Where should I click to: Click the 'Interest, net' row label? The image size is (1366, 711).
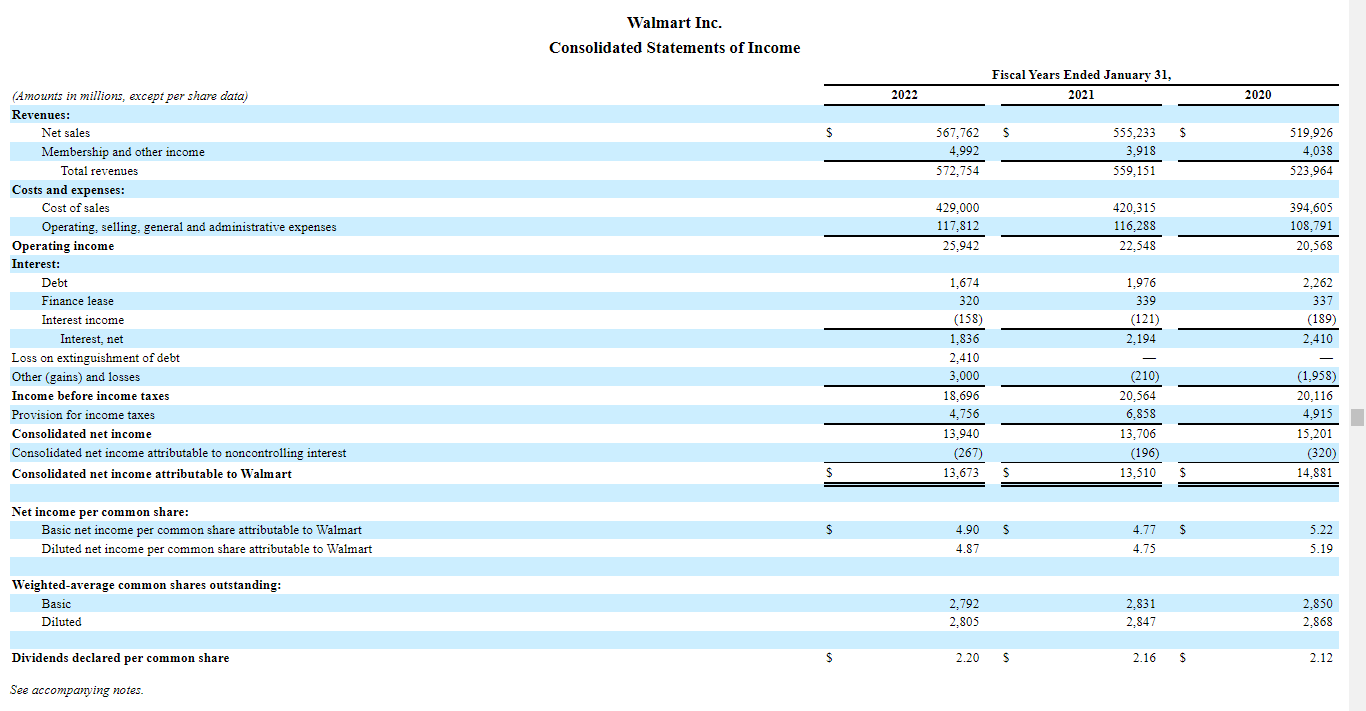click(92, 339)
